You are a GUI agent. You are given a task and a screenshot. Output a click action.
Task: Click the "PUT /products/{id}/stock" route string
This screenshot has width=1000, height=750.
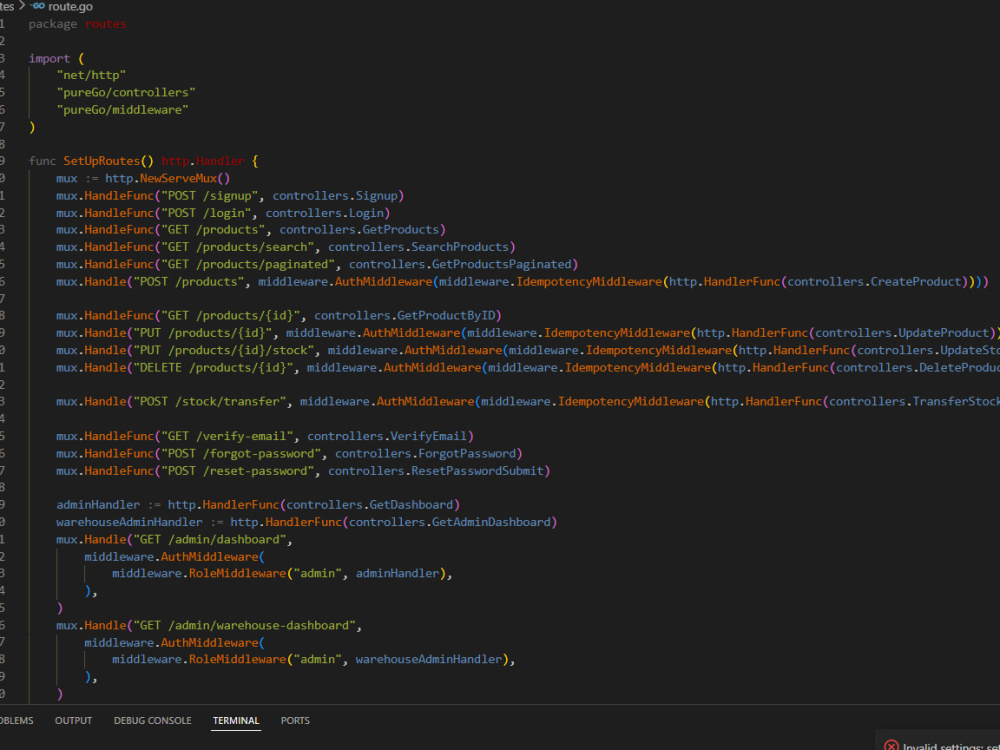tap(223, 350)
